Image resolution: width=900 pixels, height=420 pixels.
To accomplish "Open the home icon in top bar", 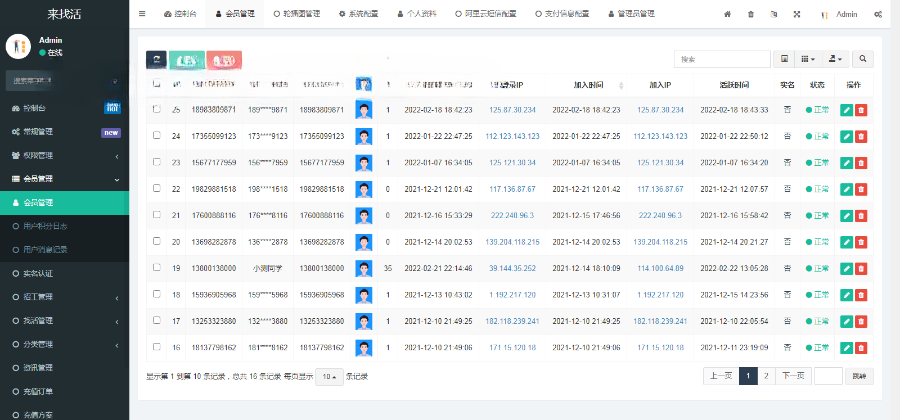I will [727, 14].
